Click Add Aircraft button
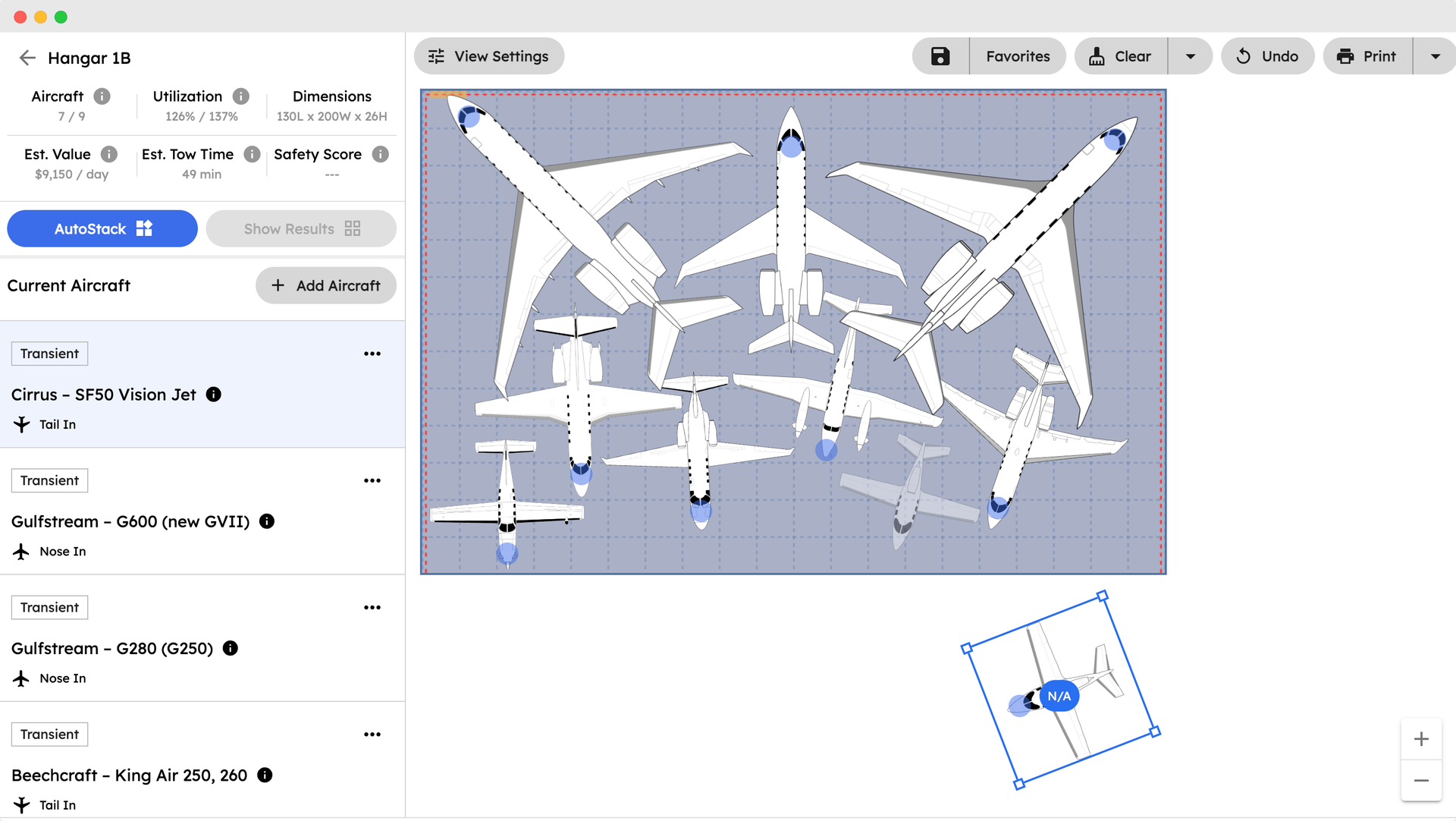This screenshot has width=1456, height=821. click(326, 285)
